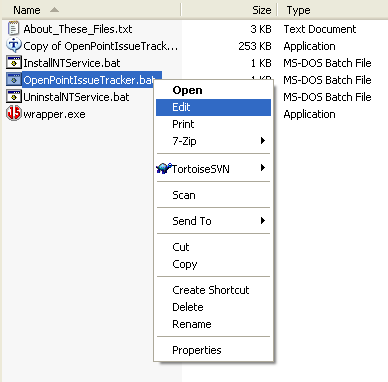Image resolution: width=388 pixels, height=382 pixels.
Task: Choose Scan in the context menu
Action: click(213, 195)
